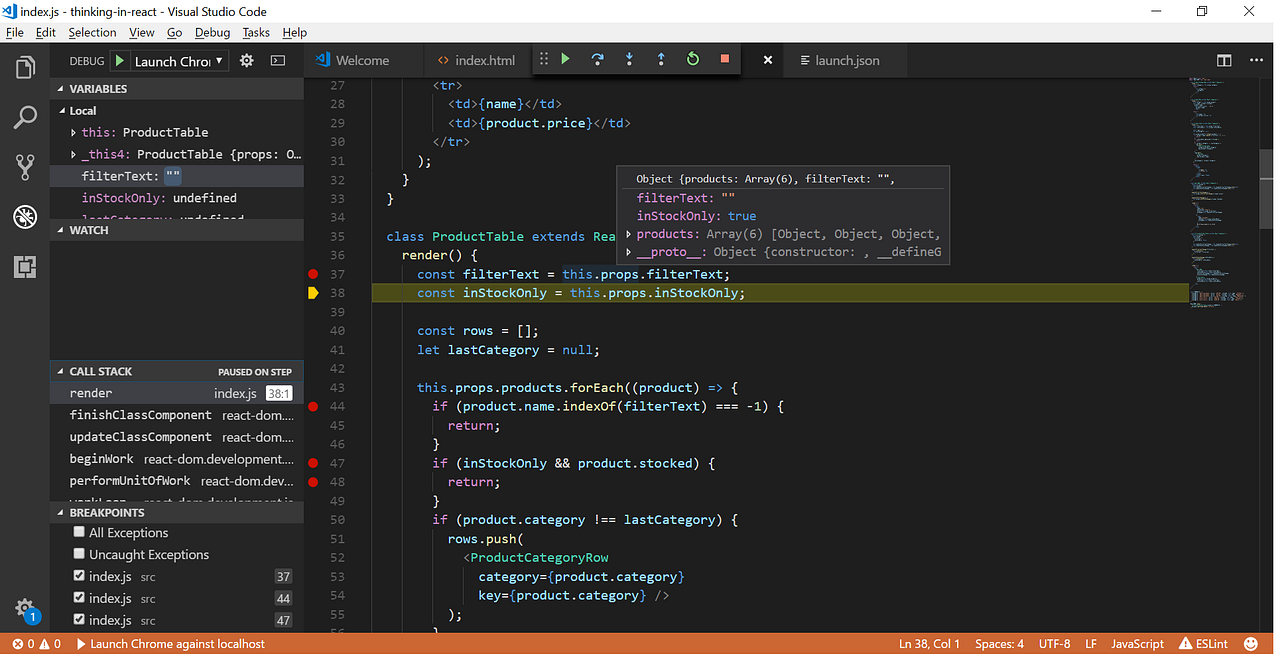Switch to the index.html tab
1280x658 pixels.
tap(477, 60)
